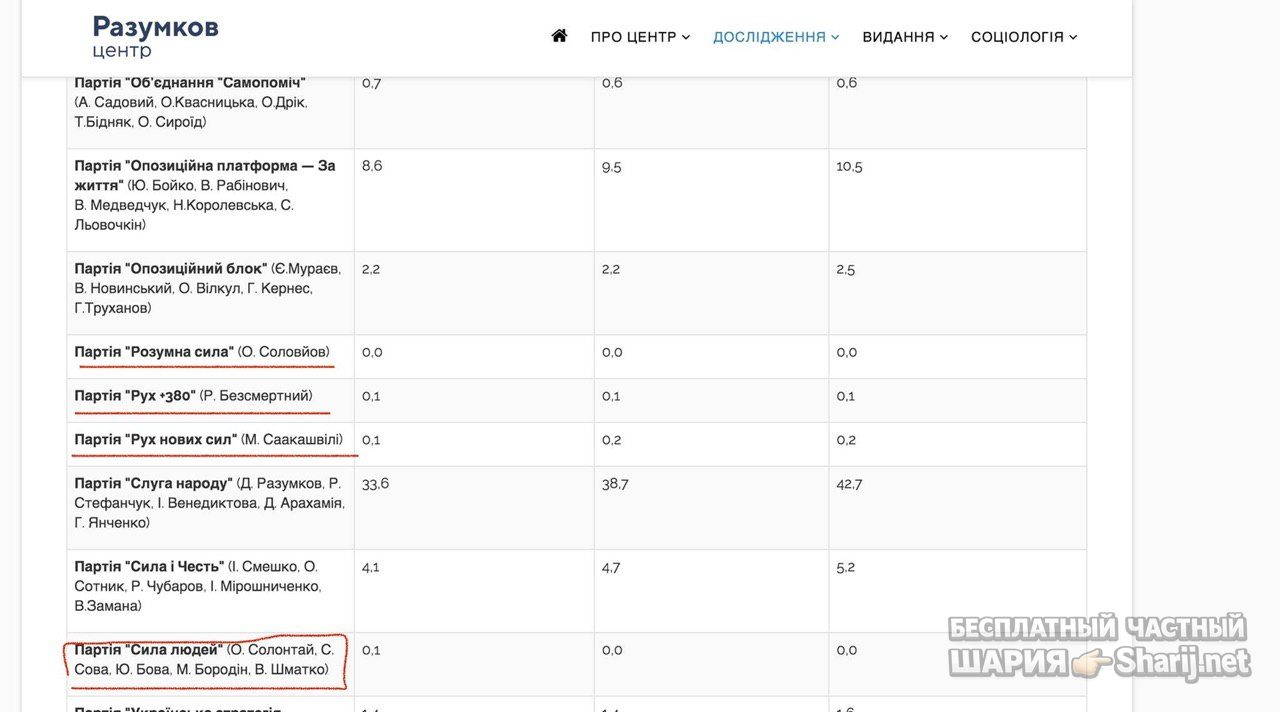The image size is (1280, 712).
Task: Click the value 9,5 in Опозиційна платформа row
Action: 612,166
